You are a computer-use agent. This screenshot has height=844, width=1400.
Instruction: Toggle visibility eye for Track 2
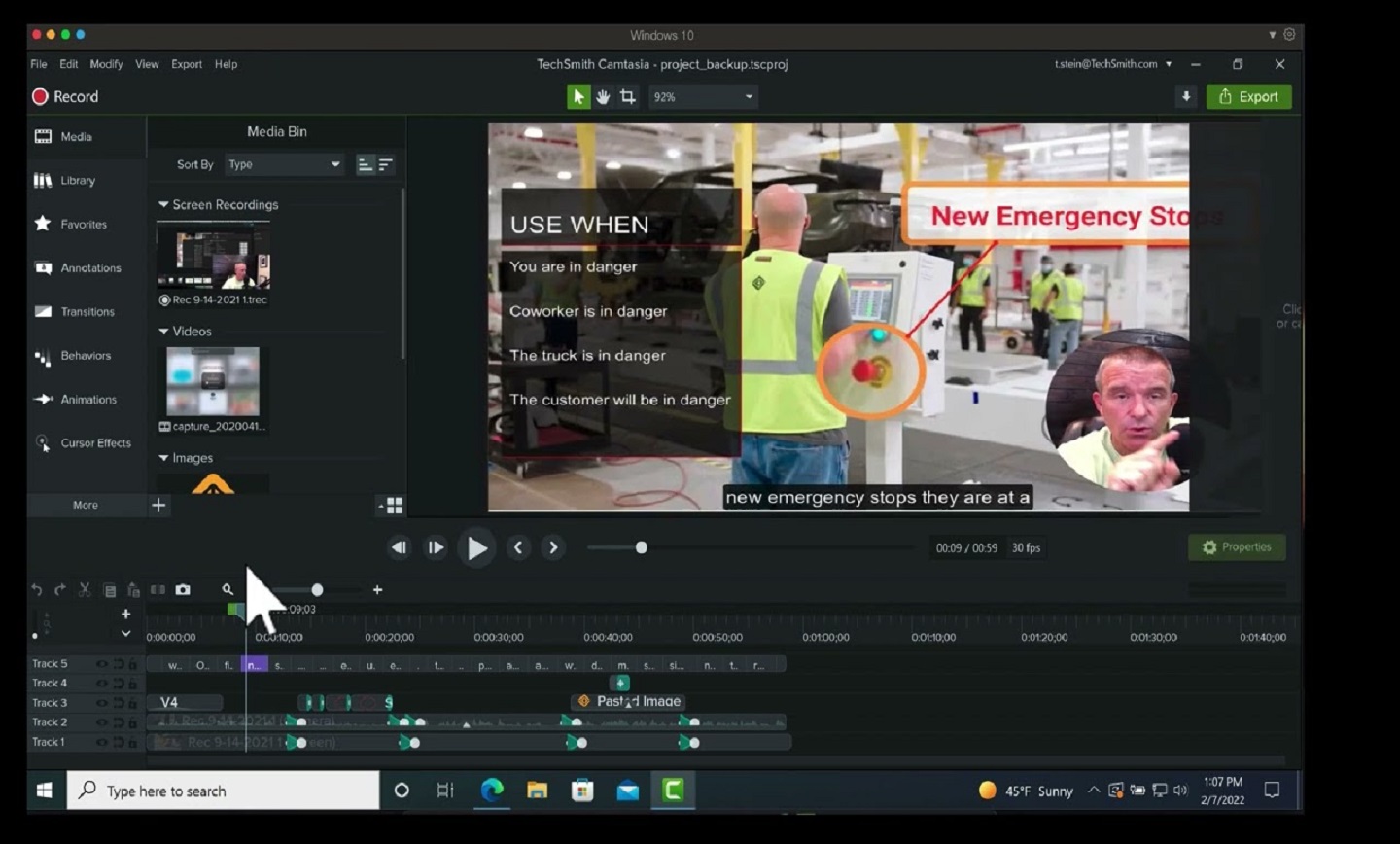click(x=101, y=722)
